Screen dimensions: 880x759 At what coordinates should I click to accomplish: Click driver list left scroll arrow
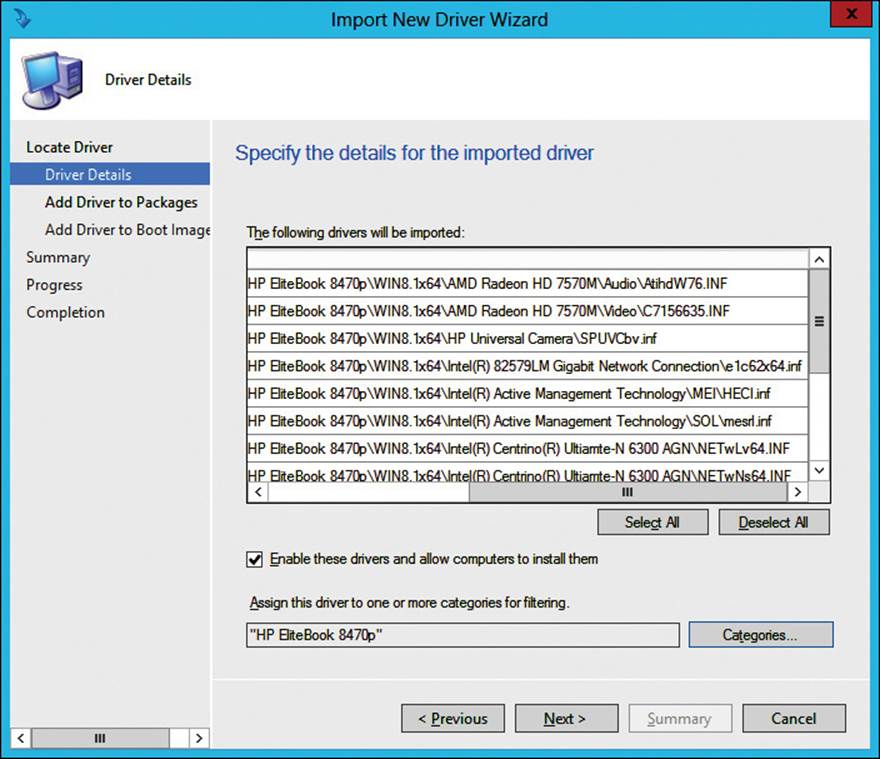tap(258, 492)
